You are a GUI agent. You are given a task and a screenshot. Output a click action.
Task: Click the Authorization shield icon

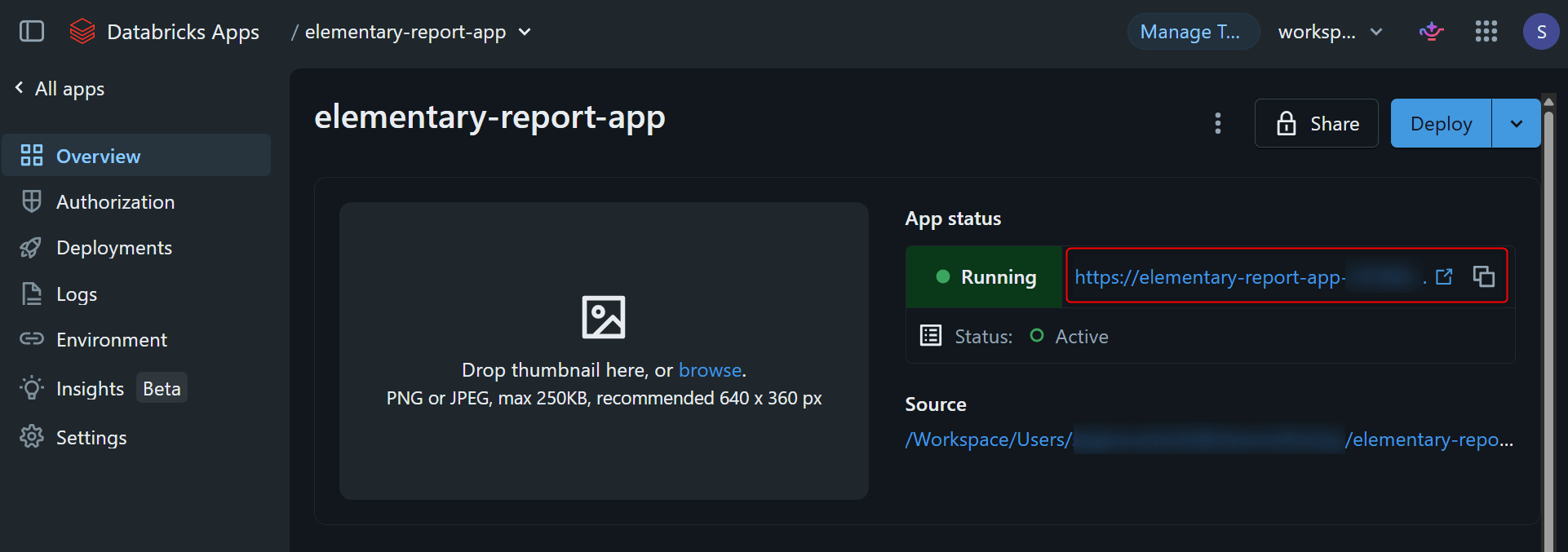click(x=32, y=201)
